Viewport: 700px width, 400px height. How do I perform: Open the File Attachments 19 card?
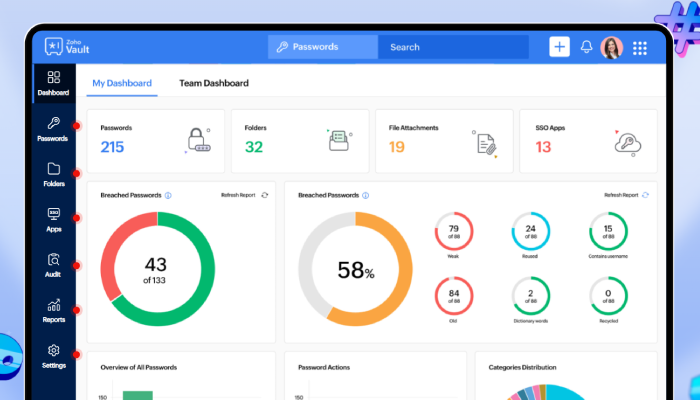444,141
